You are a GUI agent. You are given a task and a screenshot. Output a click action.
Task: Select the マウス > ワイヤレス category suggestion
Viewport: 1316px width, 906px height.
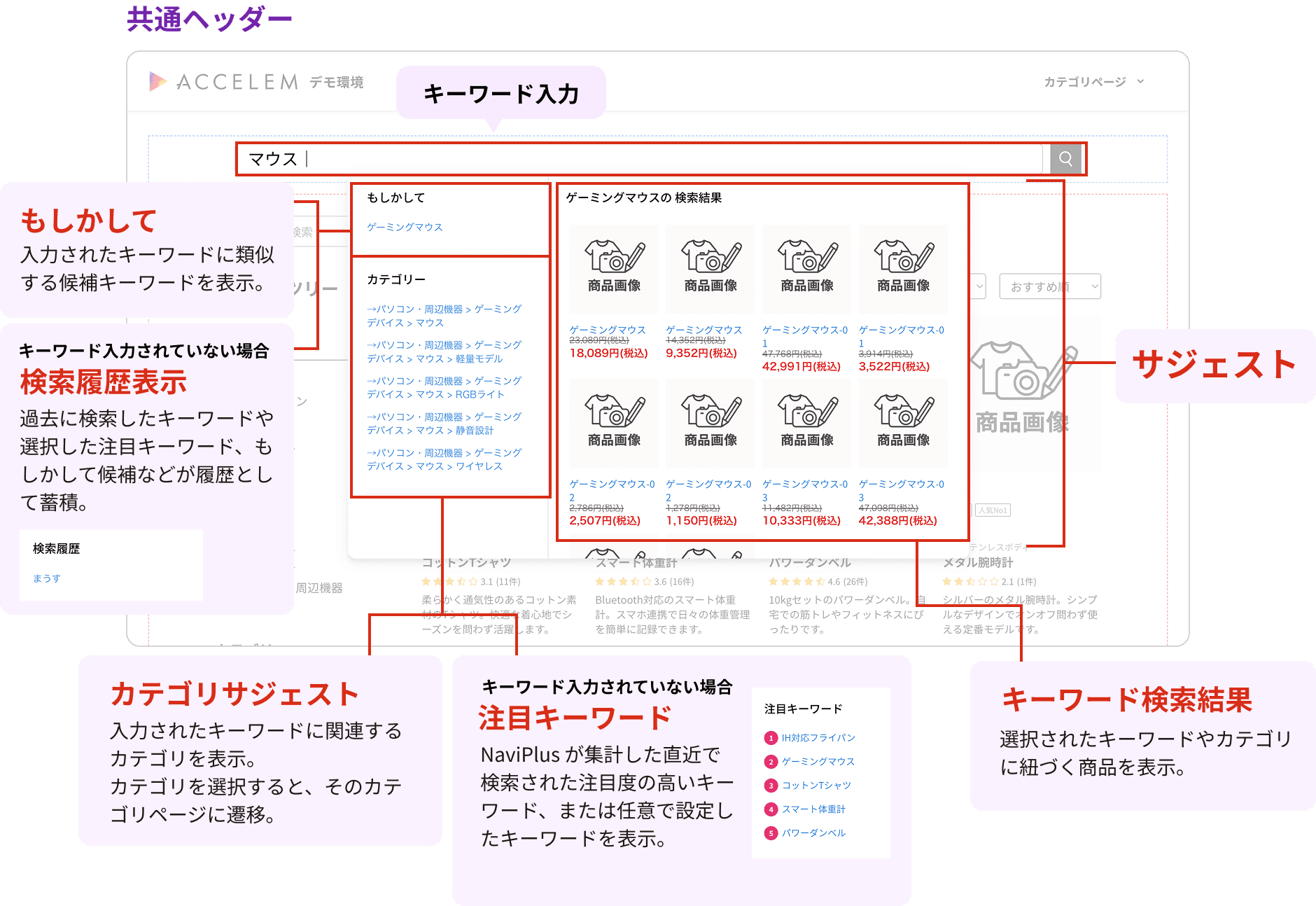pyautogui.click(x=442, y=459)
